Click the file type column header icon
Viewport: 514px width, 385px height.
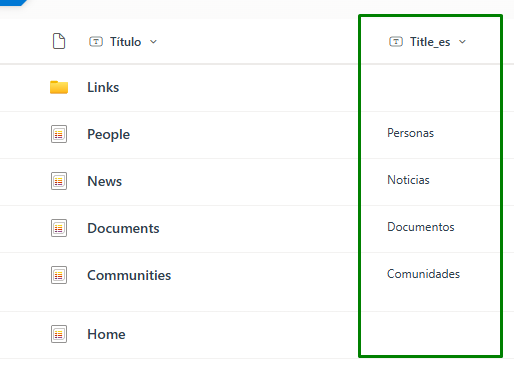[59, 41]
